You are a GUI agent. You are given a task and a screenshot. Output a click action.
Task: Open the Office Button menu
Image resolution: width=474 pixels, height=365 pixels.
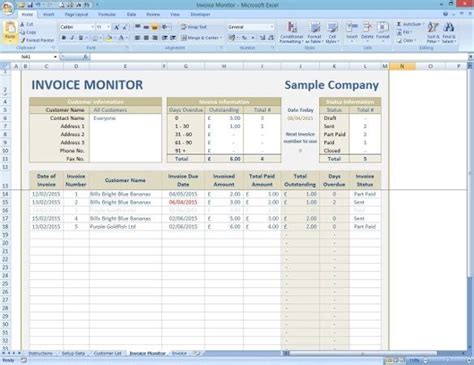(7, 7)
